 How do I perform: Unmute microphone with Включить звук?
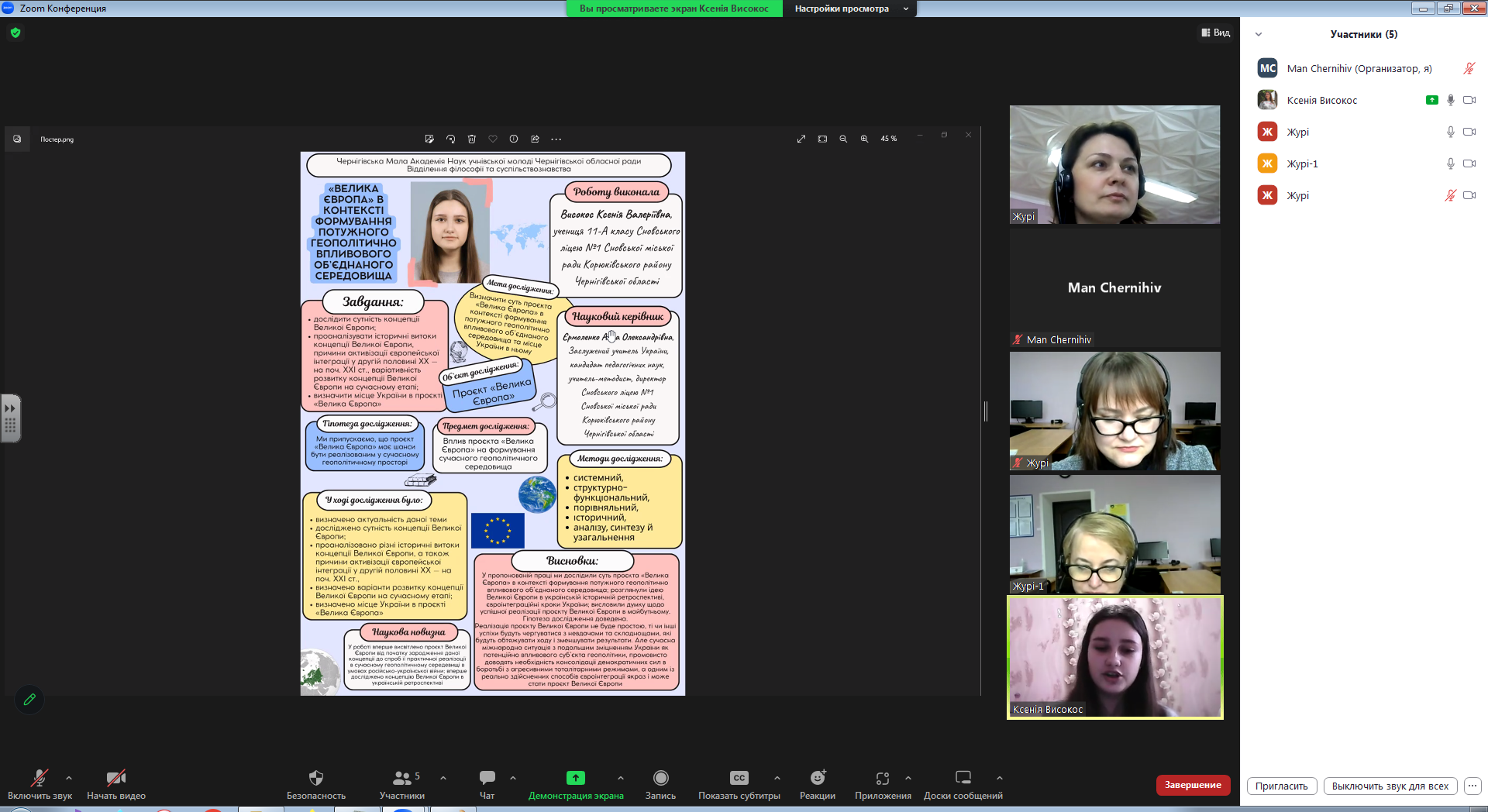point(40,784)
